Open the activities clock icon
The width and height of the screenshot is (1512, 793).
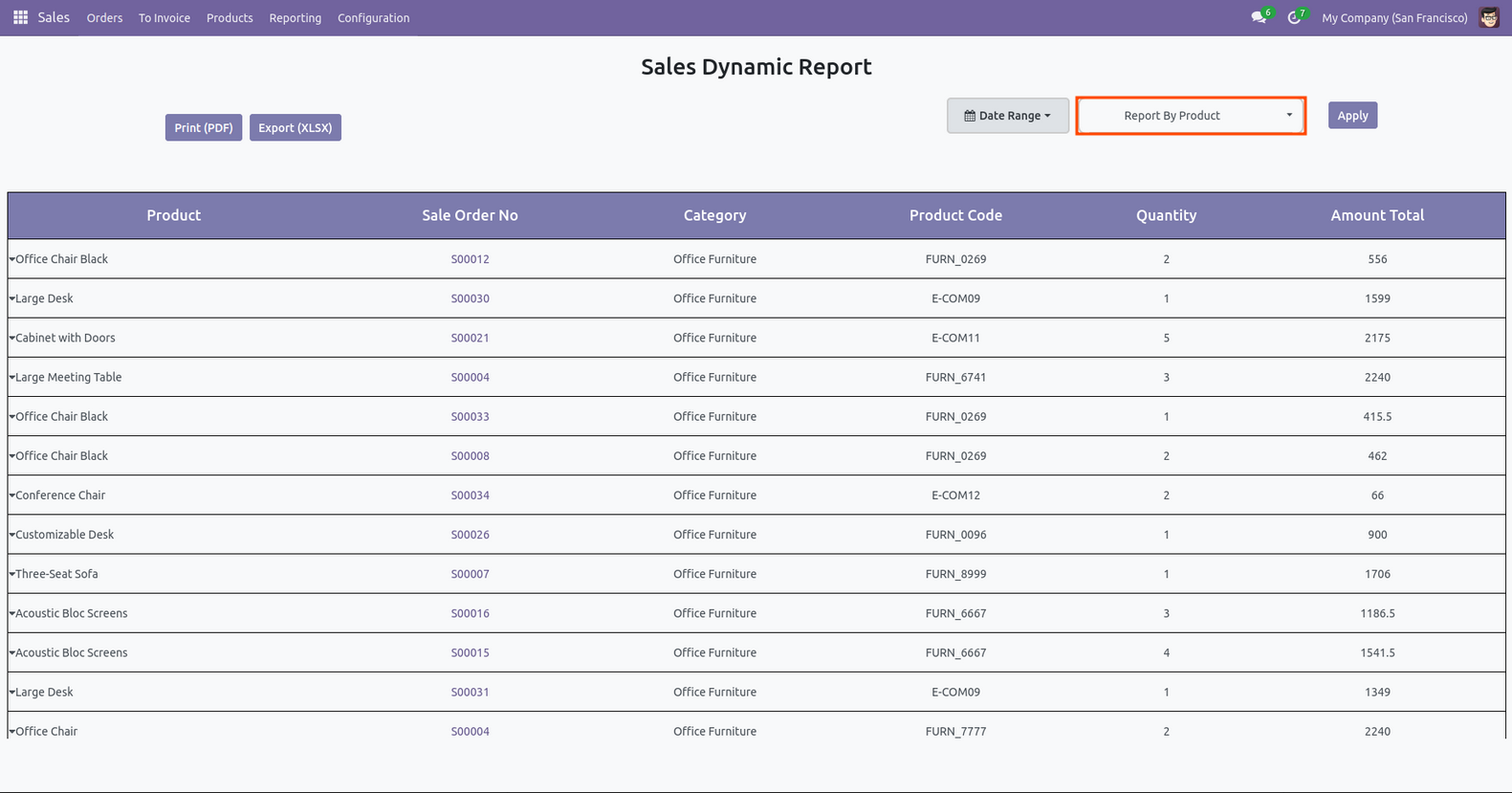pyautogui.click(x=1294, y=18)
